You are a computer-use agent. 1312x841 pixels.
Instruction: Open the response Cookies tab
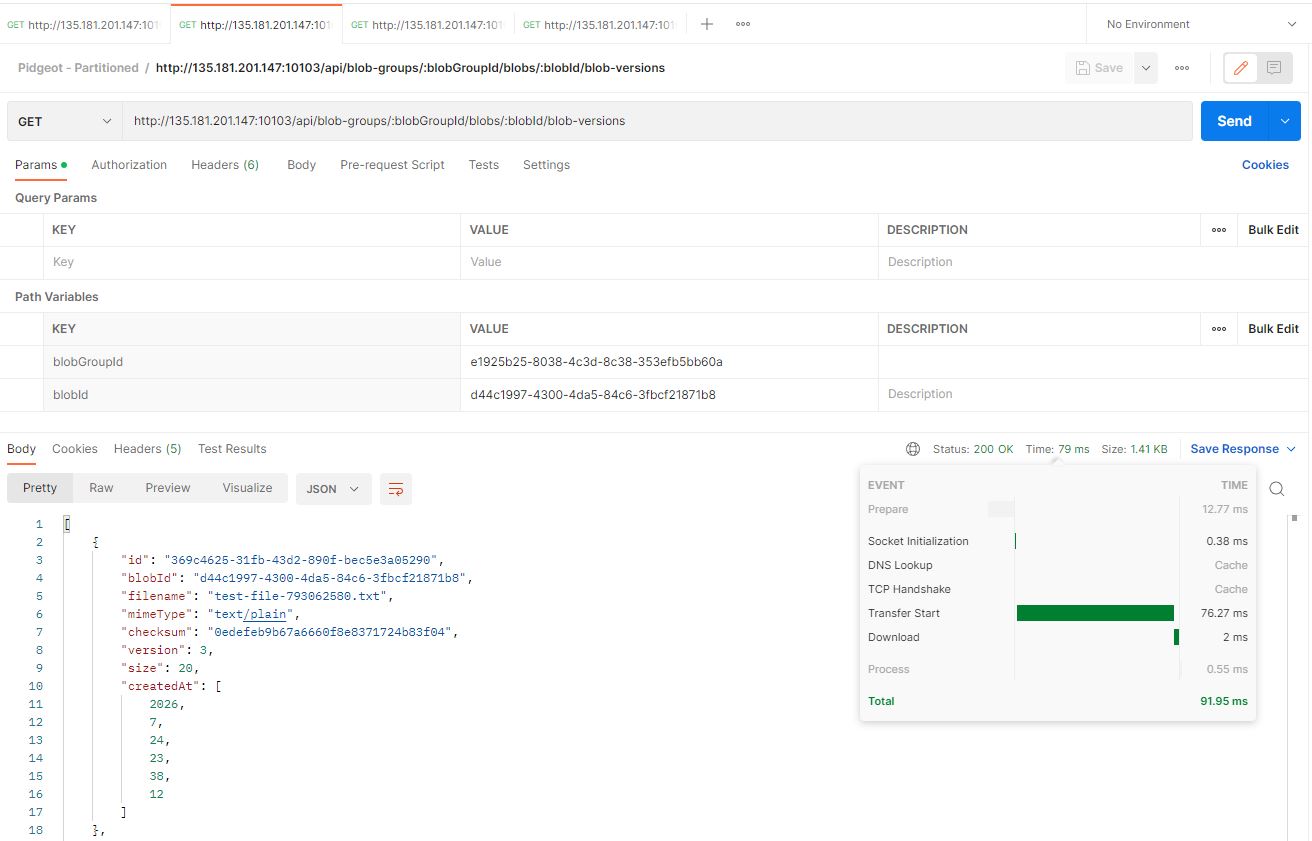(x=75, y=449)
